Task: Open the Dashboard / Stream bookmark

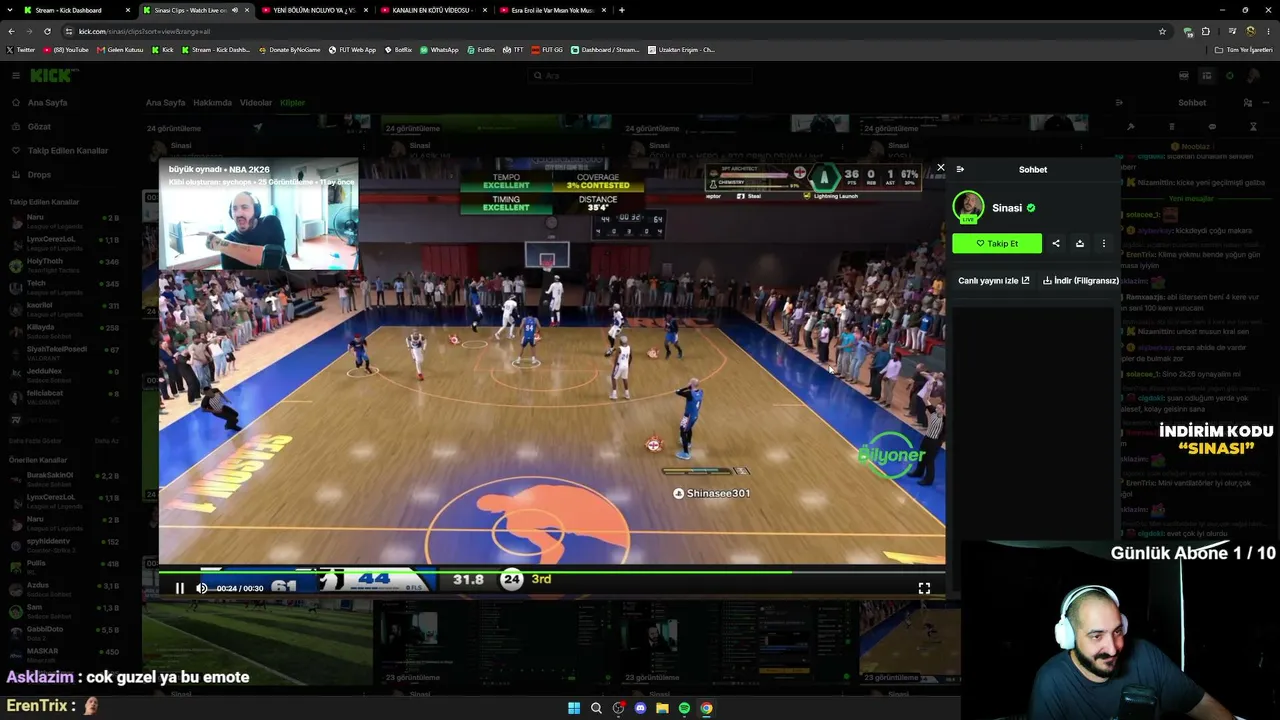Action: tap(605, 50)
